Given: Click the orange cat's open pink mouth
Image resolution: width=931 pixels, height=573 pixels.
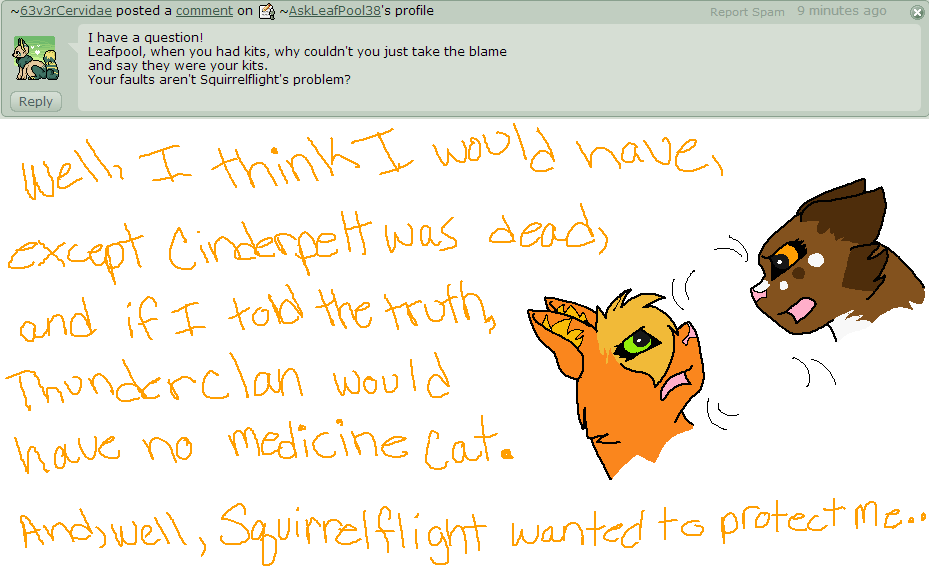Looking at the screenshot, I should 677,382.
